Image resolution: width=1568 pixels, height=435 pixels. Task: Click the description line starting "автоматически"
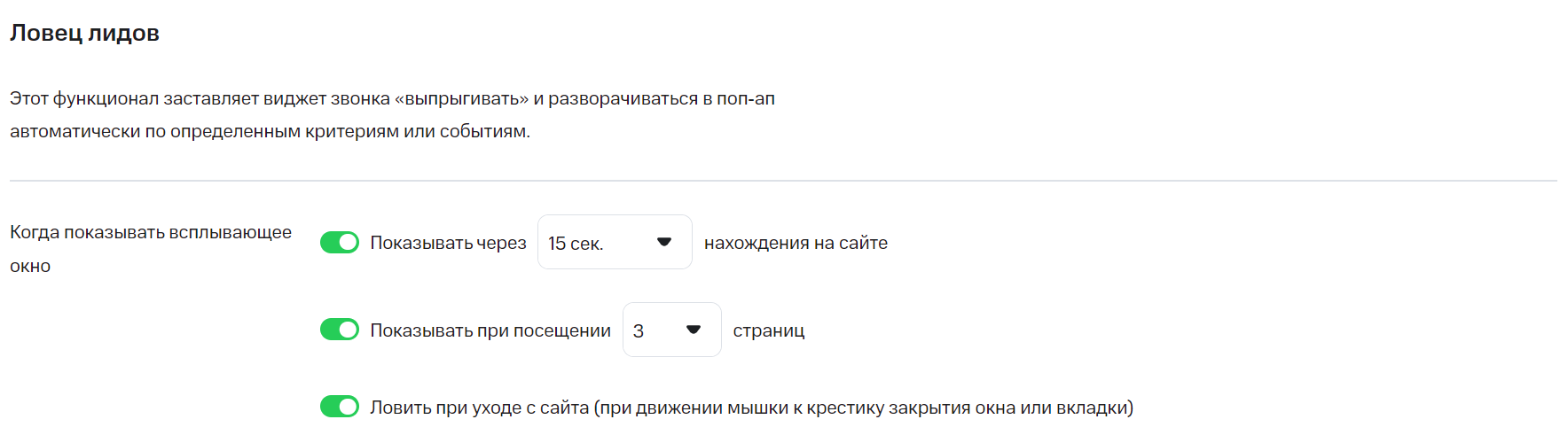[270, 132]
